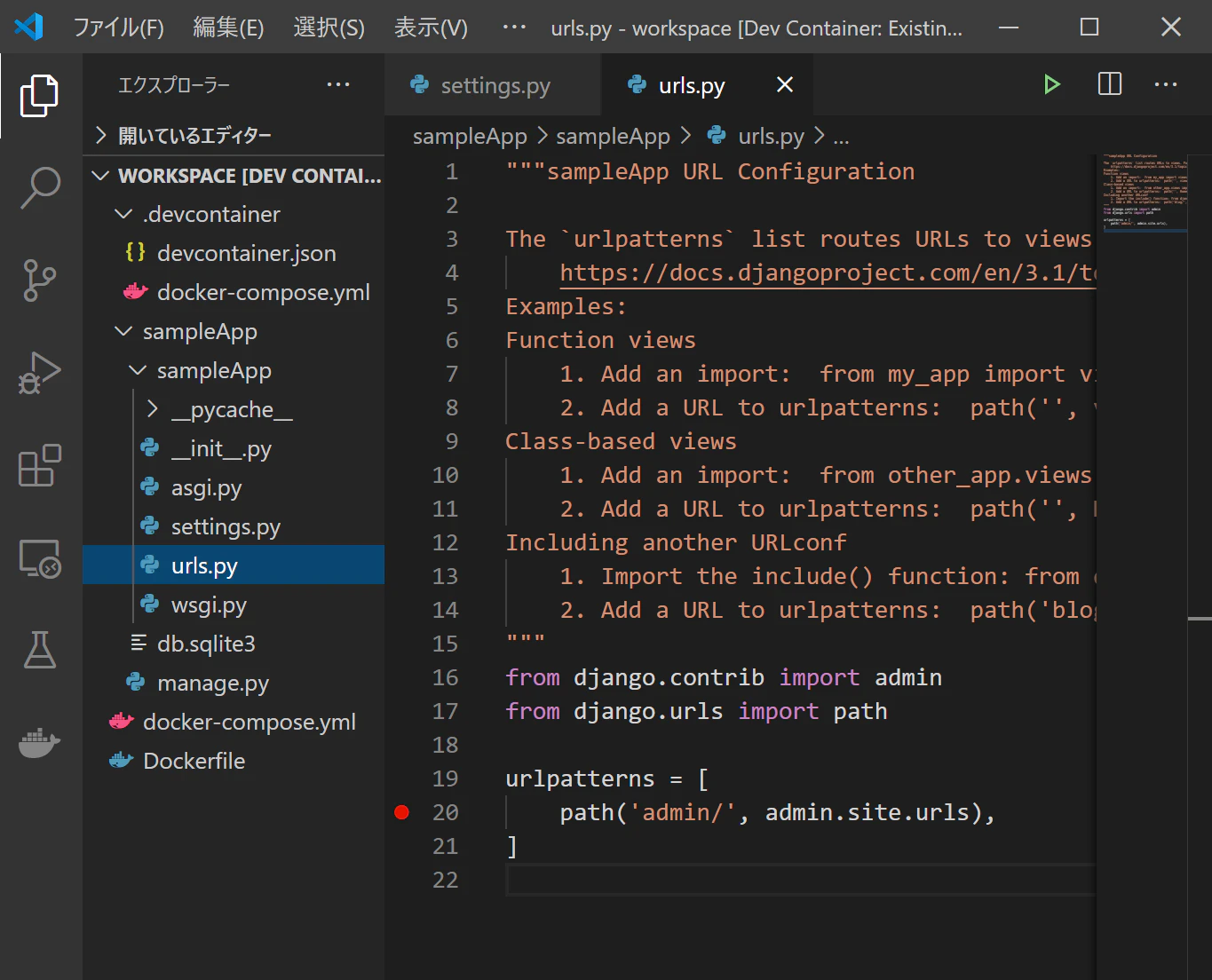1212x980 pixels.
Task: Open the Testing flask view
Action: coord(40,650)
